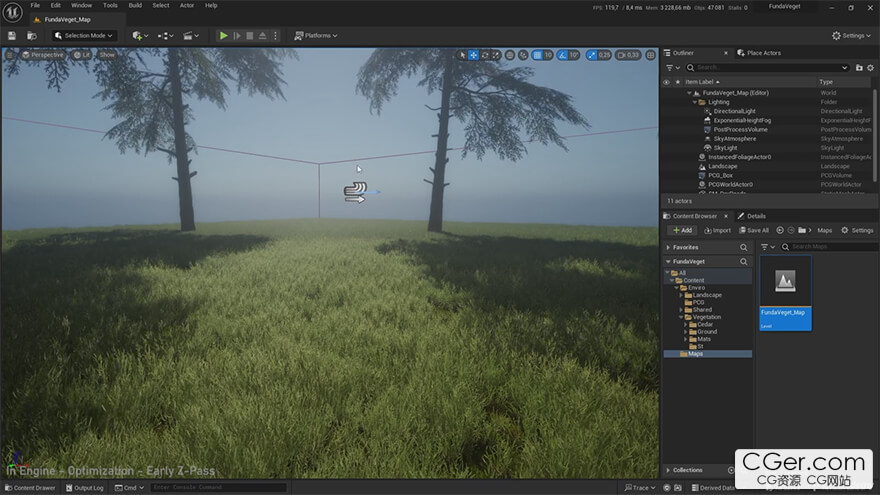
Task: Open the Edit menu
Action: (56, 5)
